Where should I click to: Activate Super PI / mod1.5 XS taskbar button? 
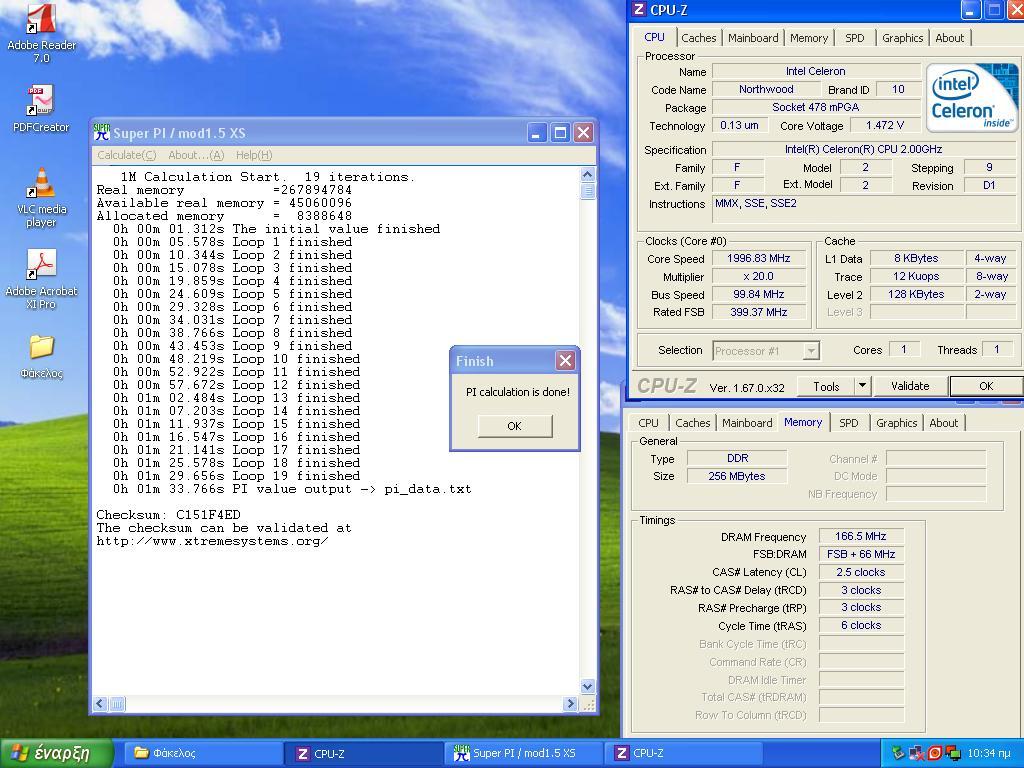[523, 753]
